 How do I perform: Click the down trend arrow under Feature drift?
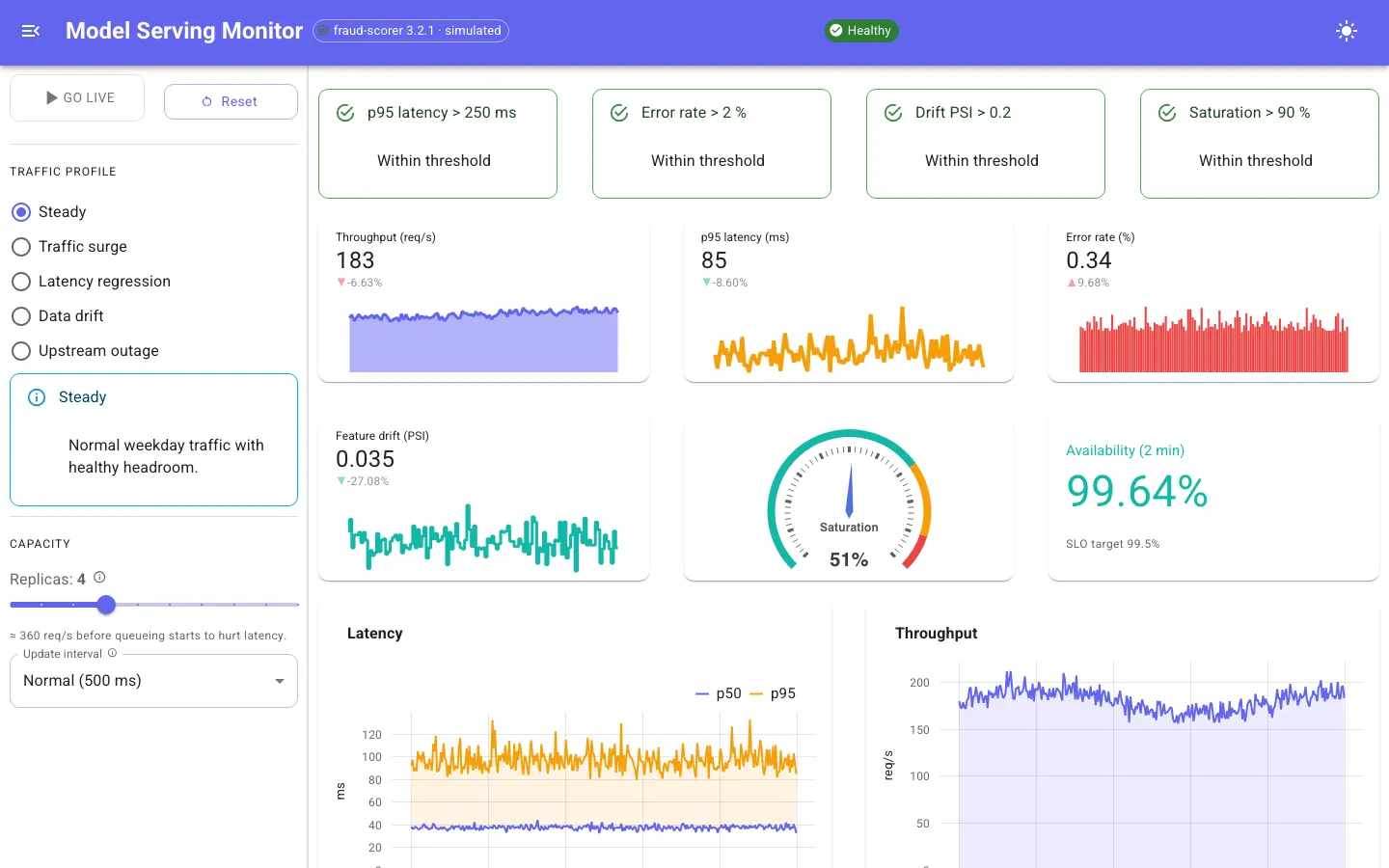(x=340, y=481)
